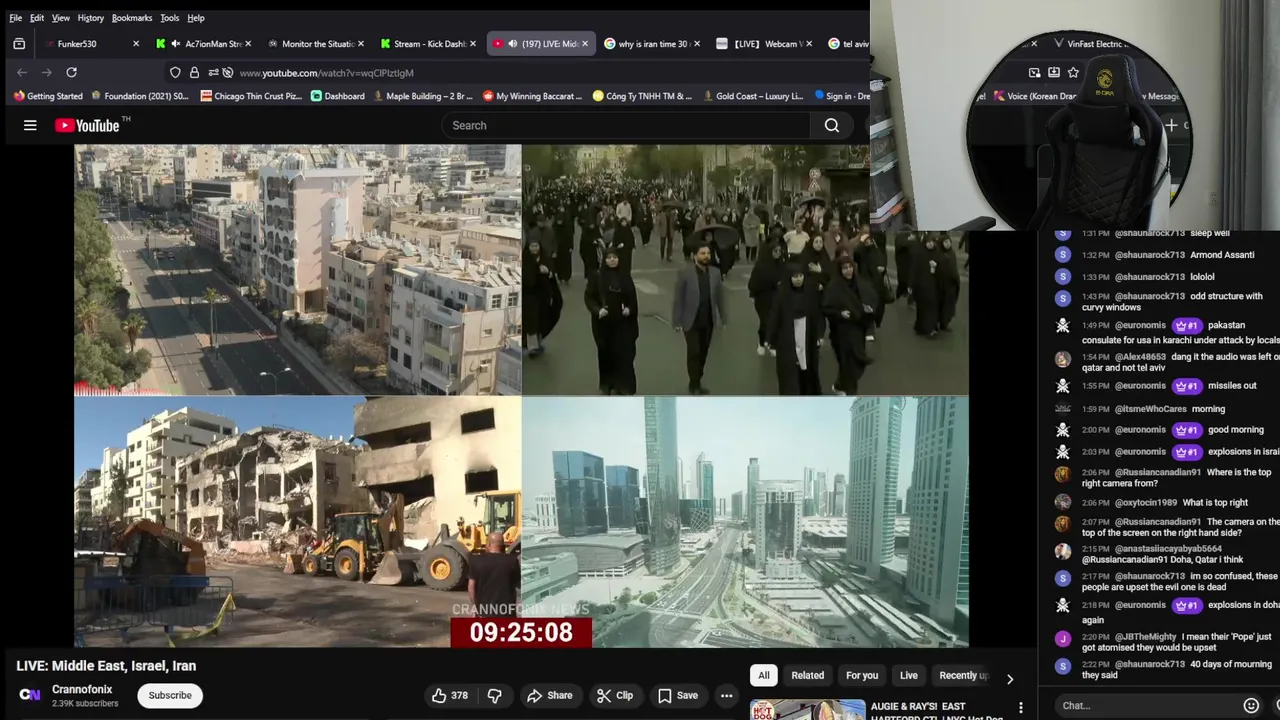Open the Tools menu
The width and height of the screenshot is (1280, 720).
point(170,18)
